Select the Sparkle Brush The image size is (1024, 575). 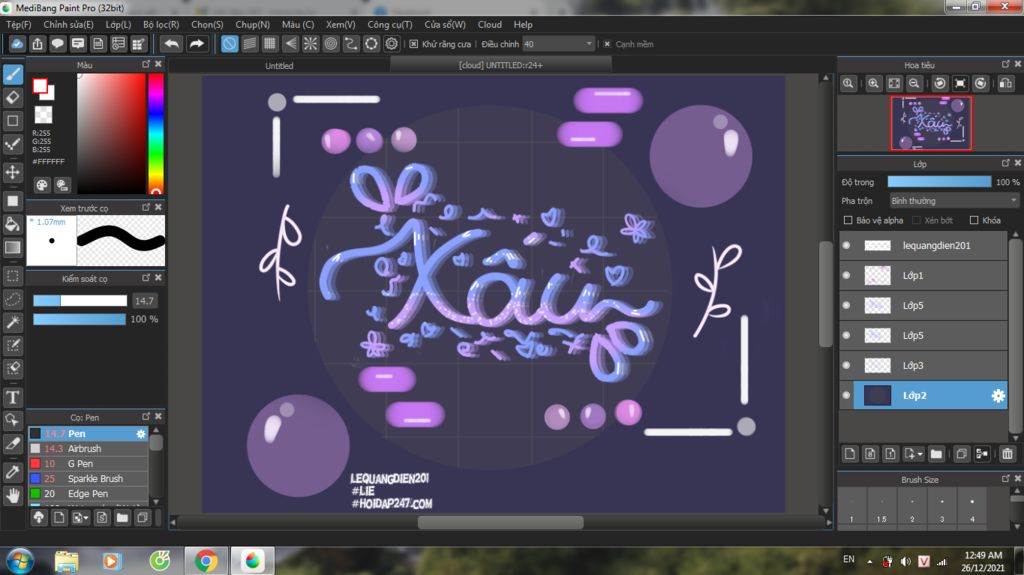click(88, 479)
